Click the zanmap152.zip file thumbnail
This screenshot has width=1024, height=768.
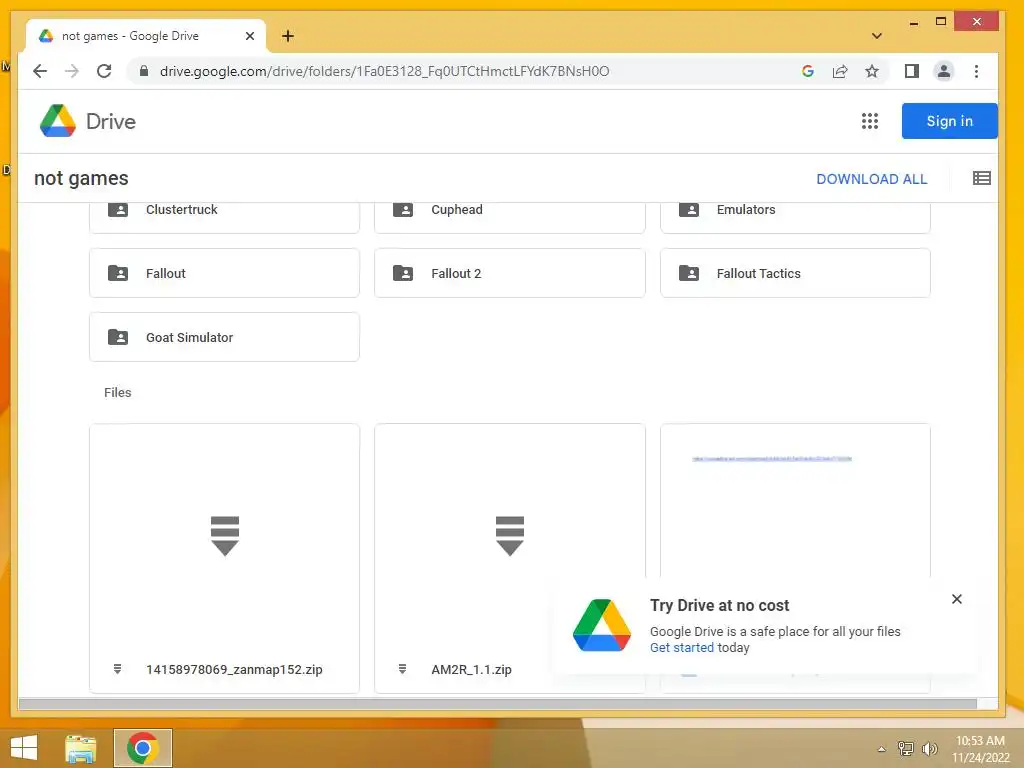coord(225,536)
